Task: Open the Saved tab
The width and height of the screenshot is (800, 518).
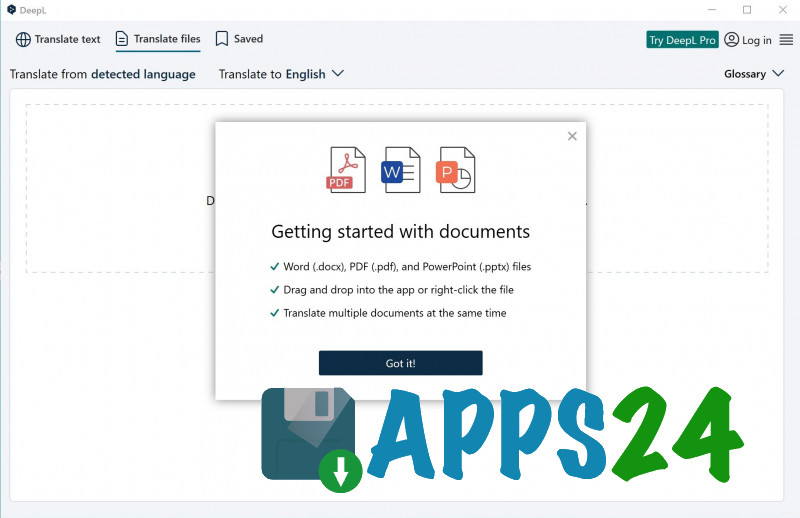Action: [239, 39]
